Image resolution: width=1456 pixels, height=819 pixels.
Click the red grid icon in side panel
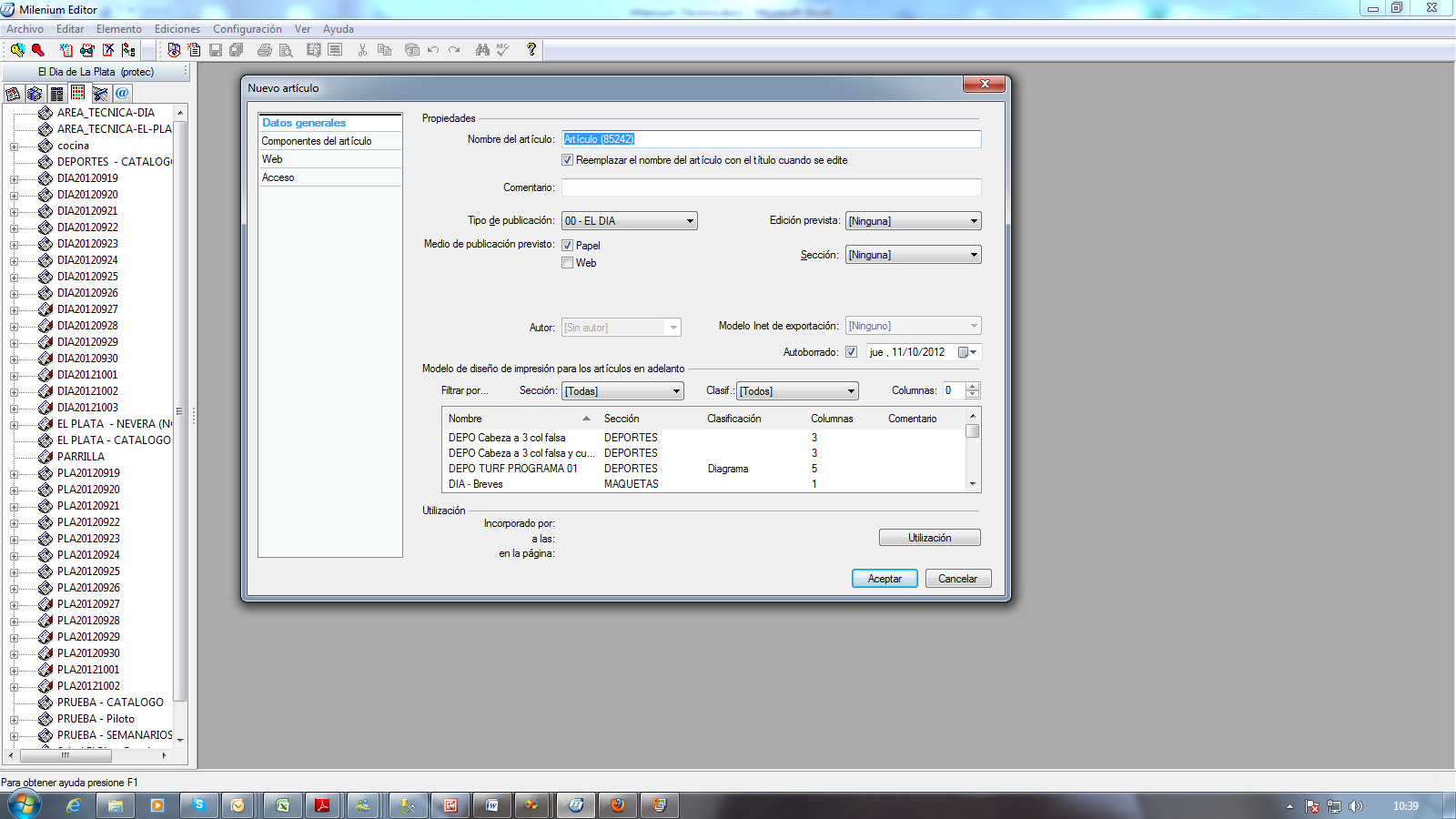[x=78, y=93]
